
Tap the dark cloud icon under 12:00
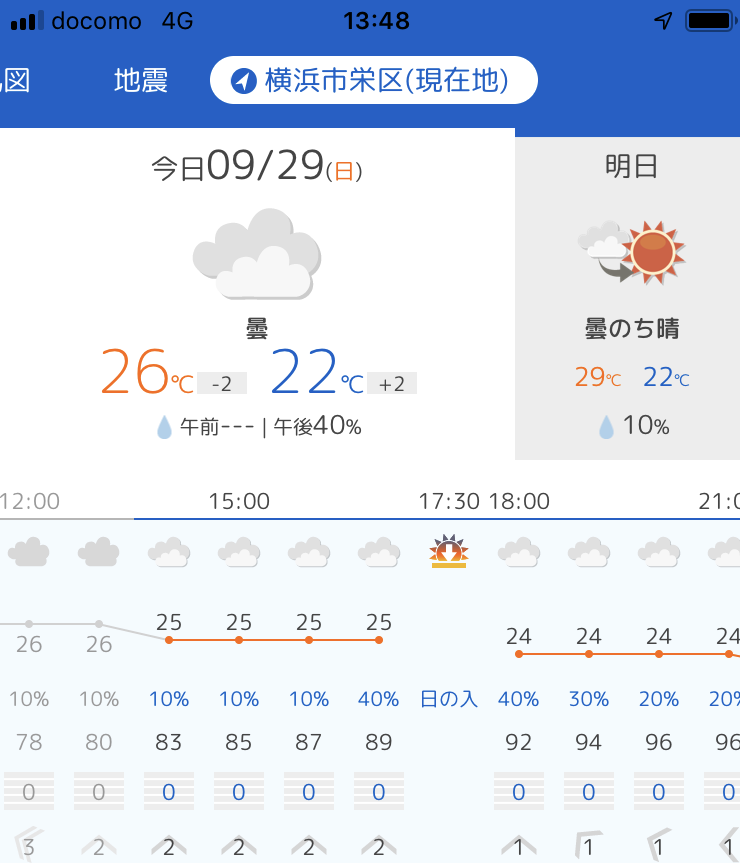click(x=29, y=552)
